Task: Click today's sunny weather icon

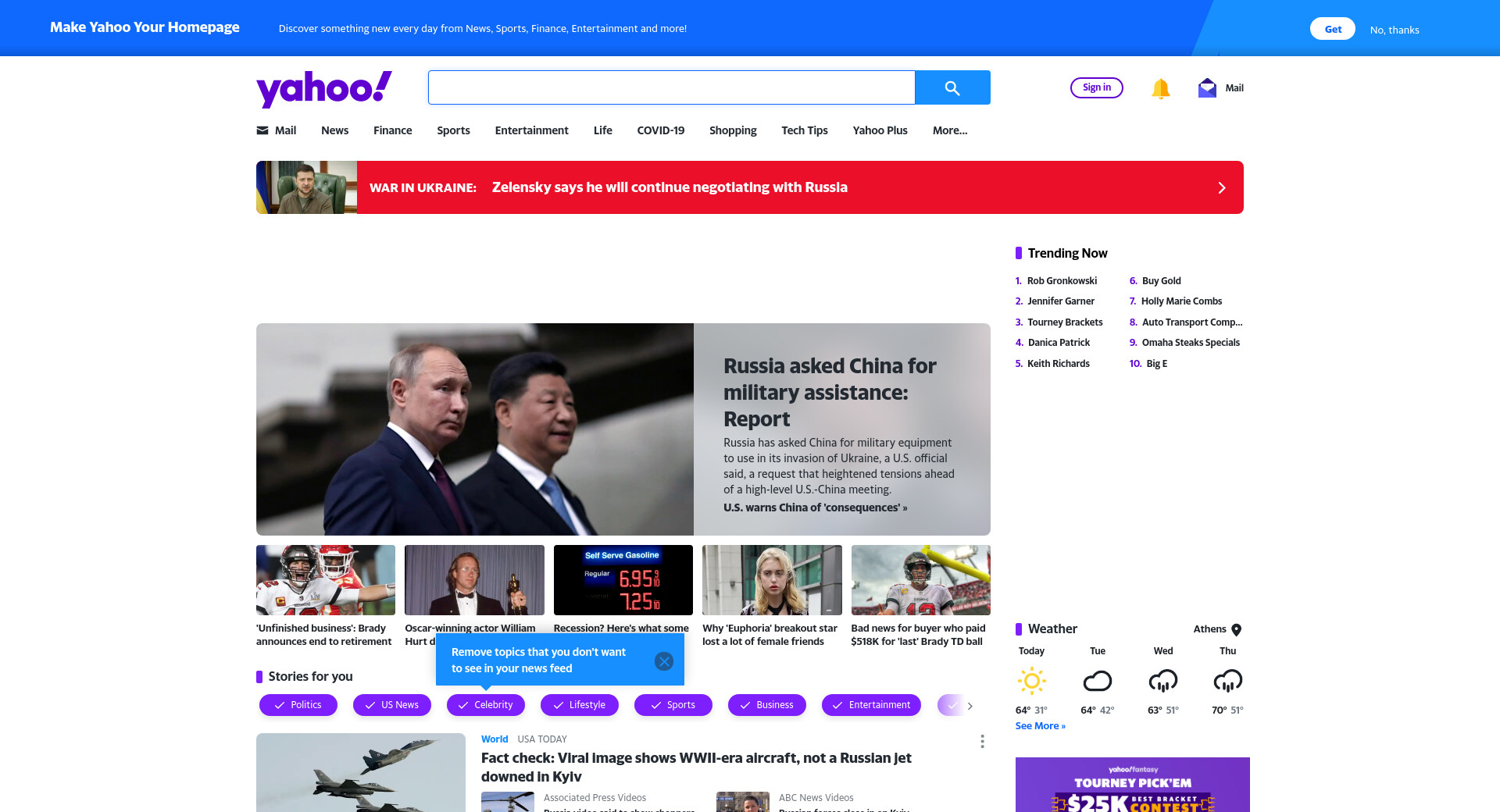Action: [1031, 681]
